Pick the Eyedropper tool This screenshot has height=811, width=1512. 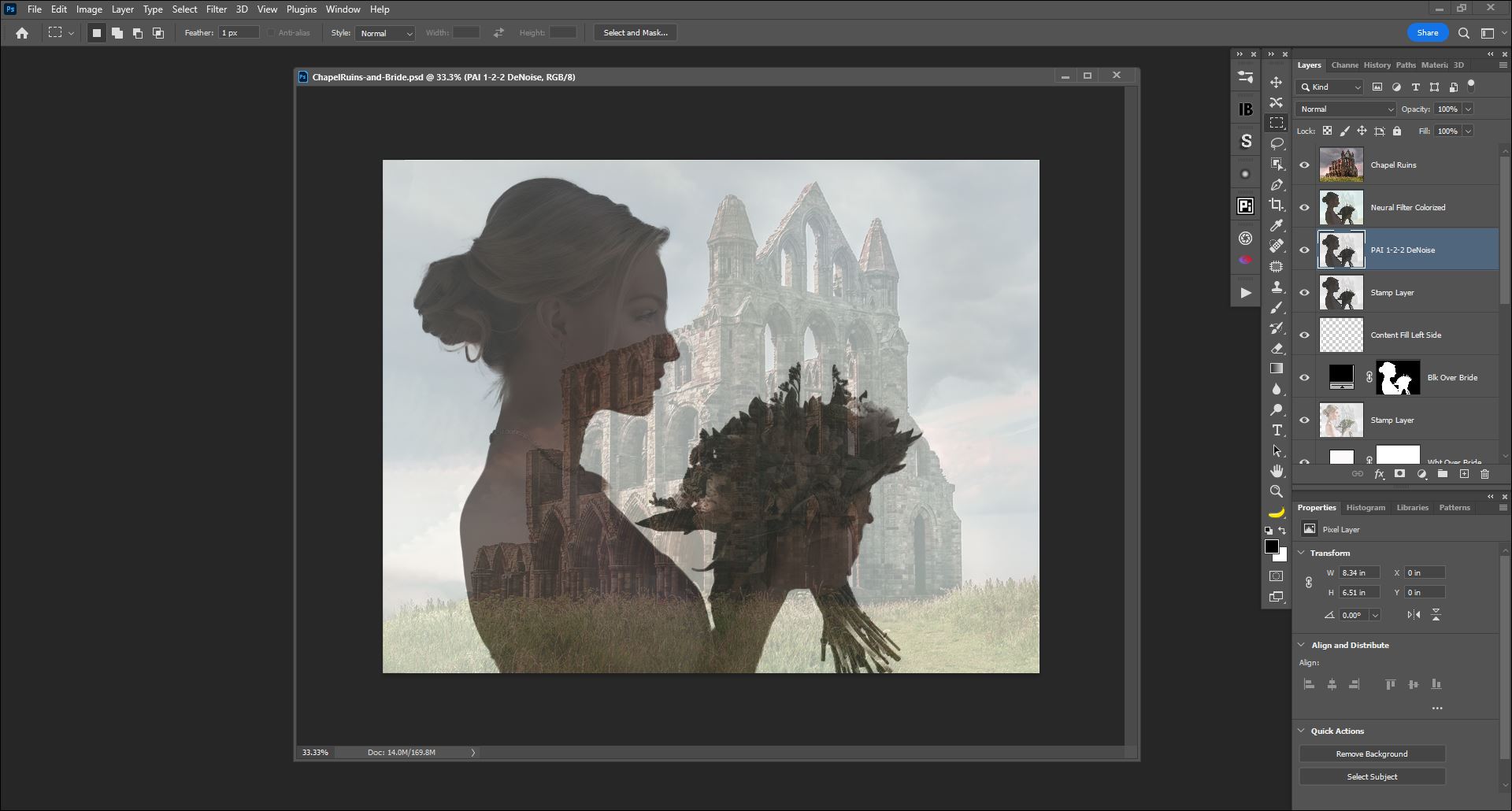tap(1277, 225)
